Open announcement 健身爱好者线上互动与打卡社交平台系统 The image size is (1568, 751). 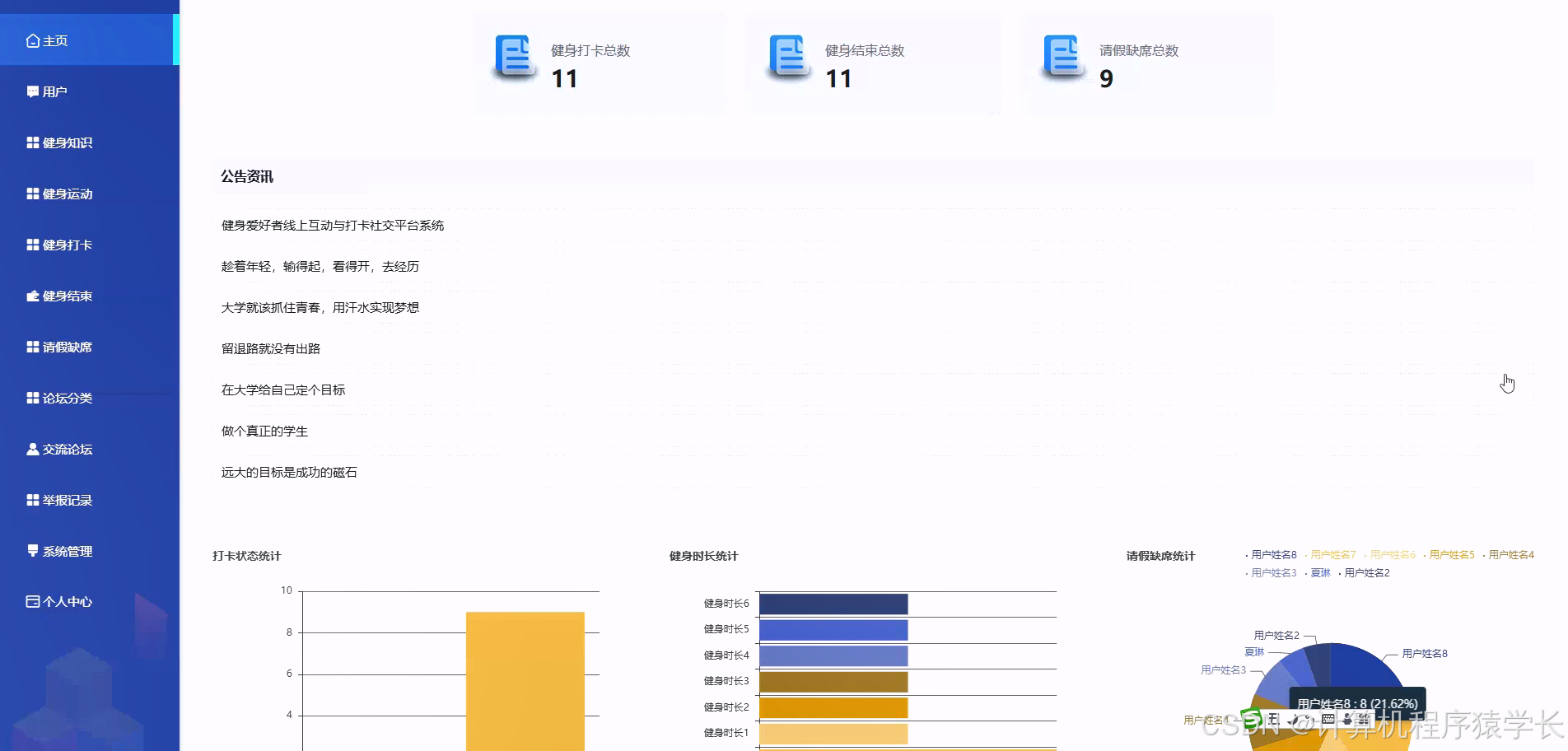coord(333,225)
